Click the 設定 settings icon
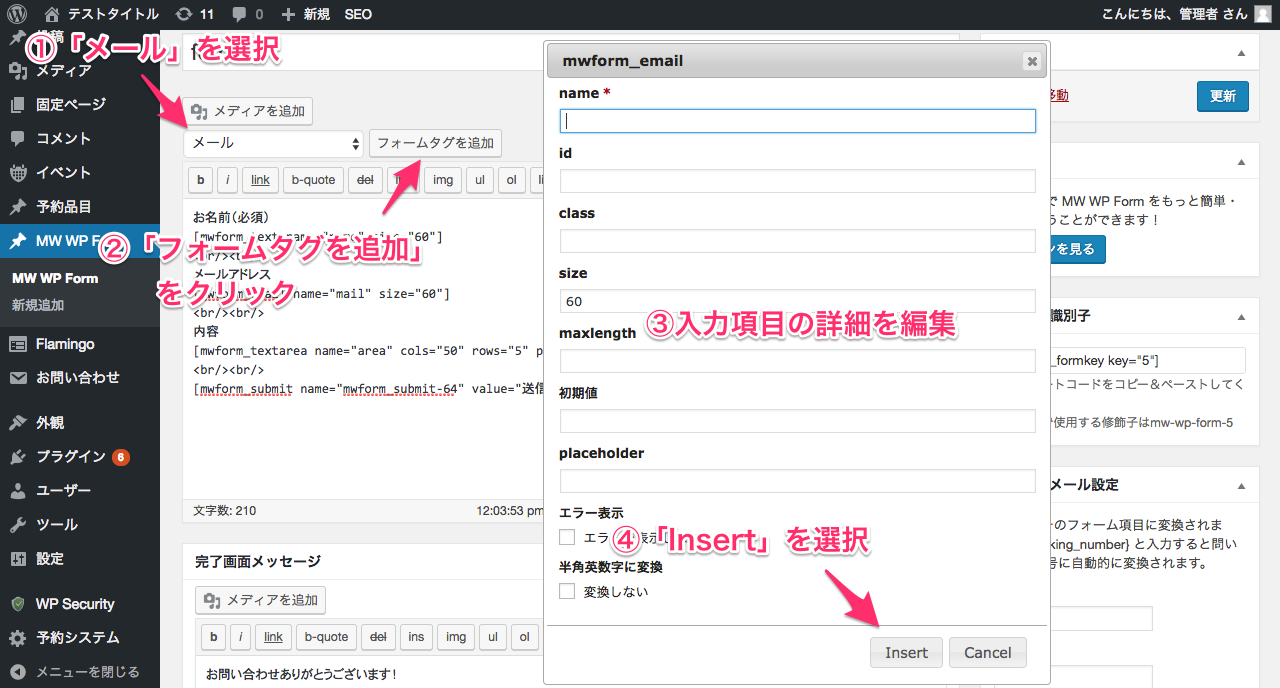 [18, 558]
